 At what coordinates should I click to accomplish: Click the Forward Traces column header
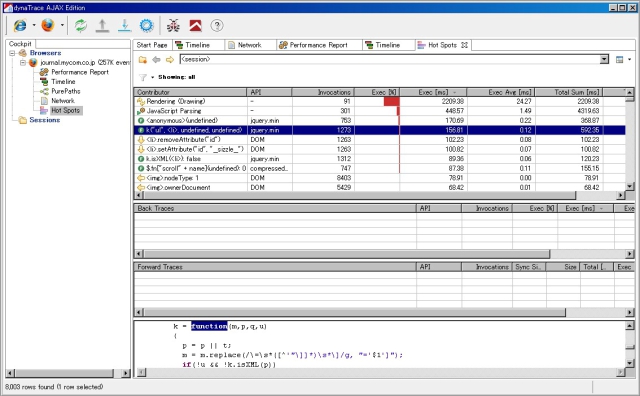point(275,267)
